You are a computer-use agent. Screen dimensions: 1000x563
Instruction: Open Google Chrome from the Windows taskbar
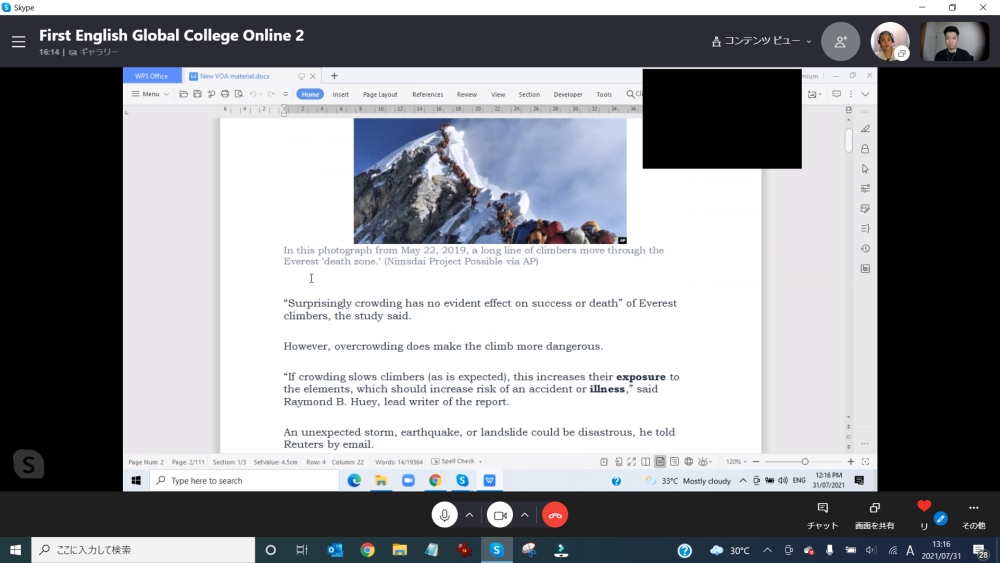[x=367, y=550]
